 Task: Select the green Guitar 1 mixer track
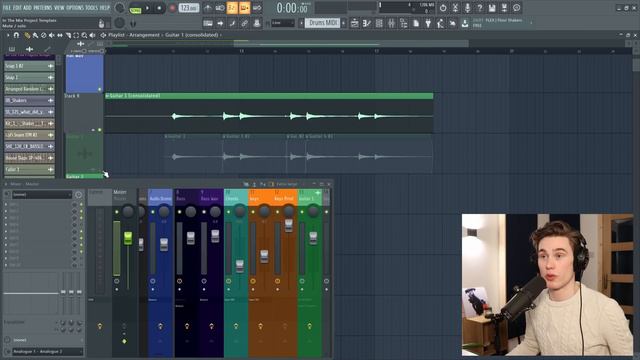[x=310, y=197]
